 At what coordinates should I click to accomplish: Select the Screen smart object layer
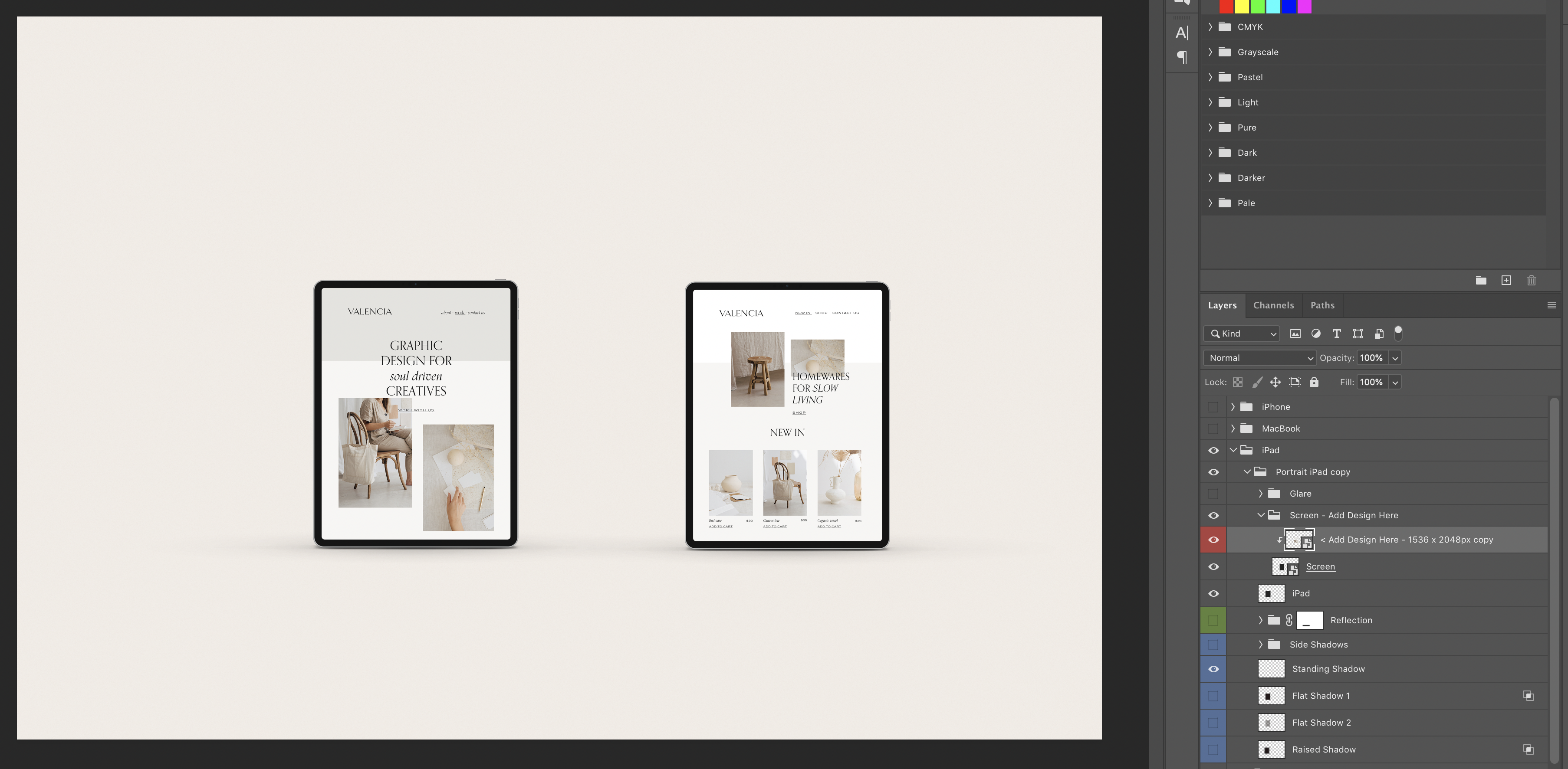pos(1320,566)
